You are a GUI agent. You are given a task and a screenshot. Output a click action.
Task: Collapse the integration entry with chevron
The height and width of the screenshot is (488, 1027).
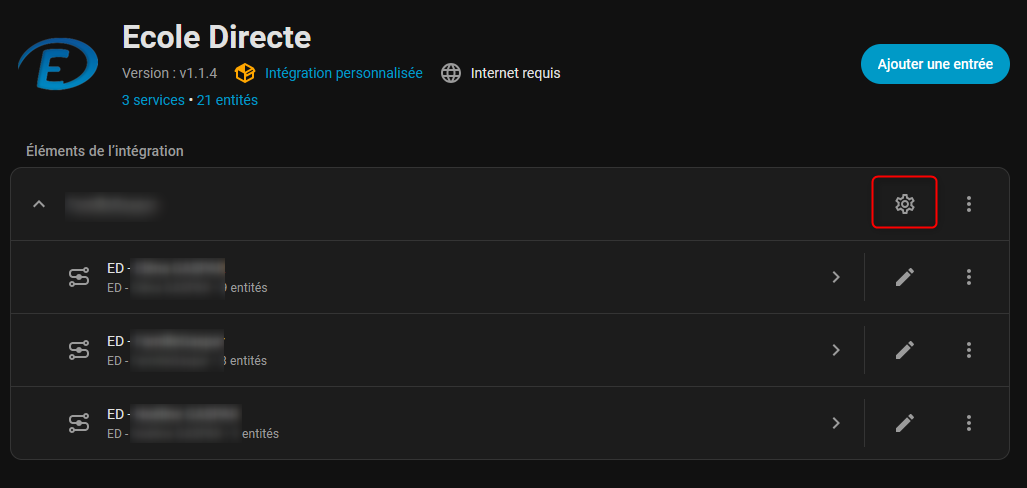point(39,204)
